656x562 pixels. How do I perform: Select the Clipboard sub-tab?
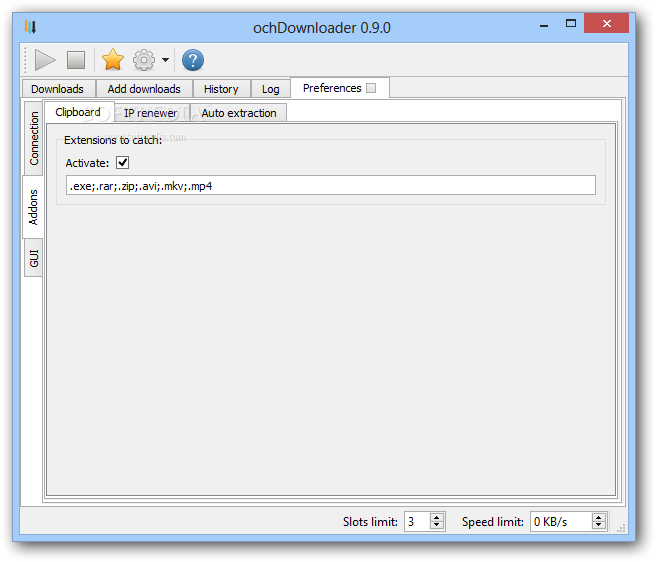(x=78, y=112)
